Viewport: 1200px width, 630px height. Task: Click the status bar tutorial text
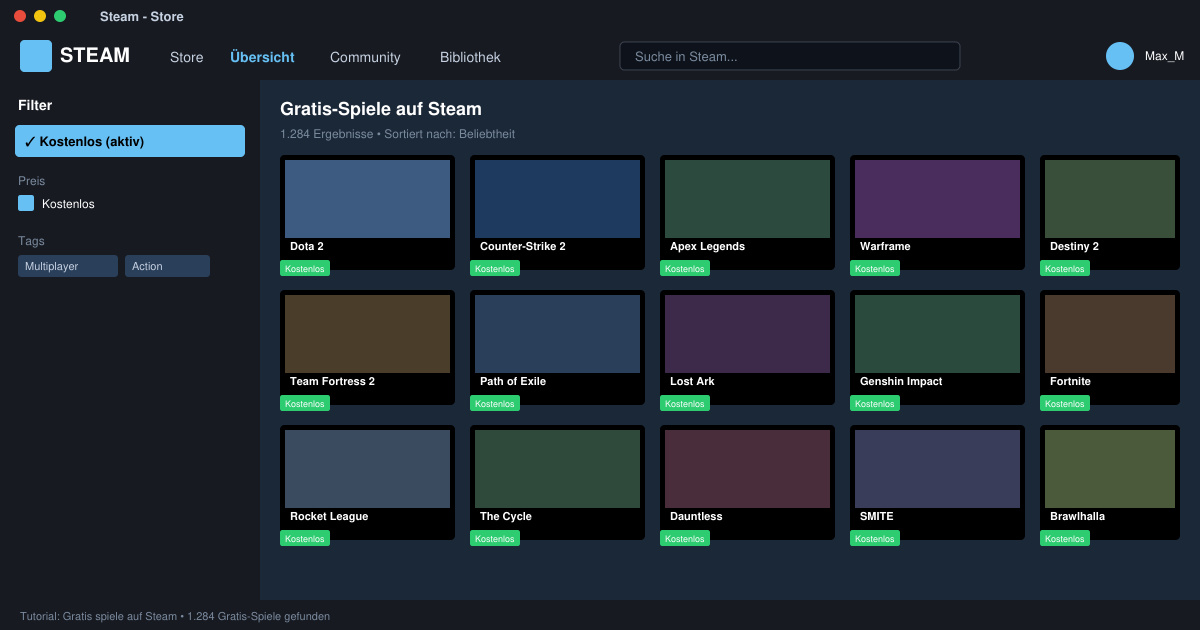click(175, 616)
